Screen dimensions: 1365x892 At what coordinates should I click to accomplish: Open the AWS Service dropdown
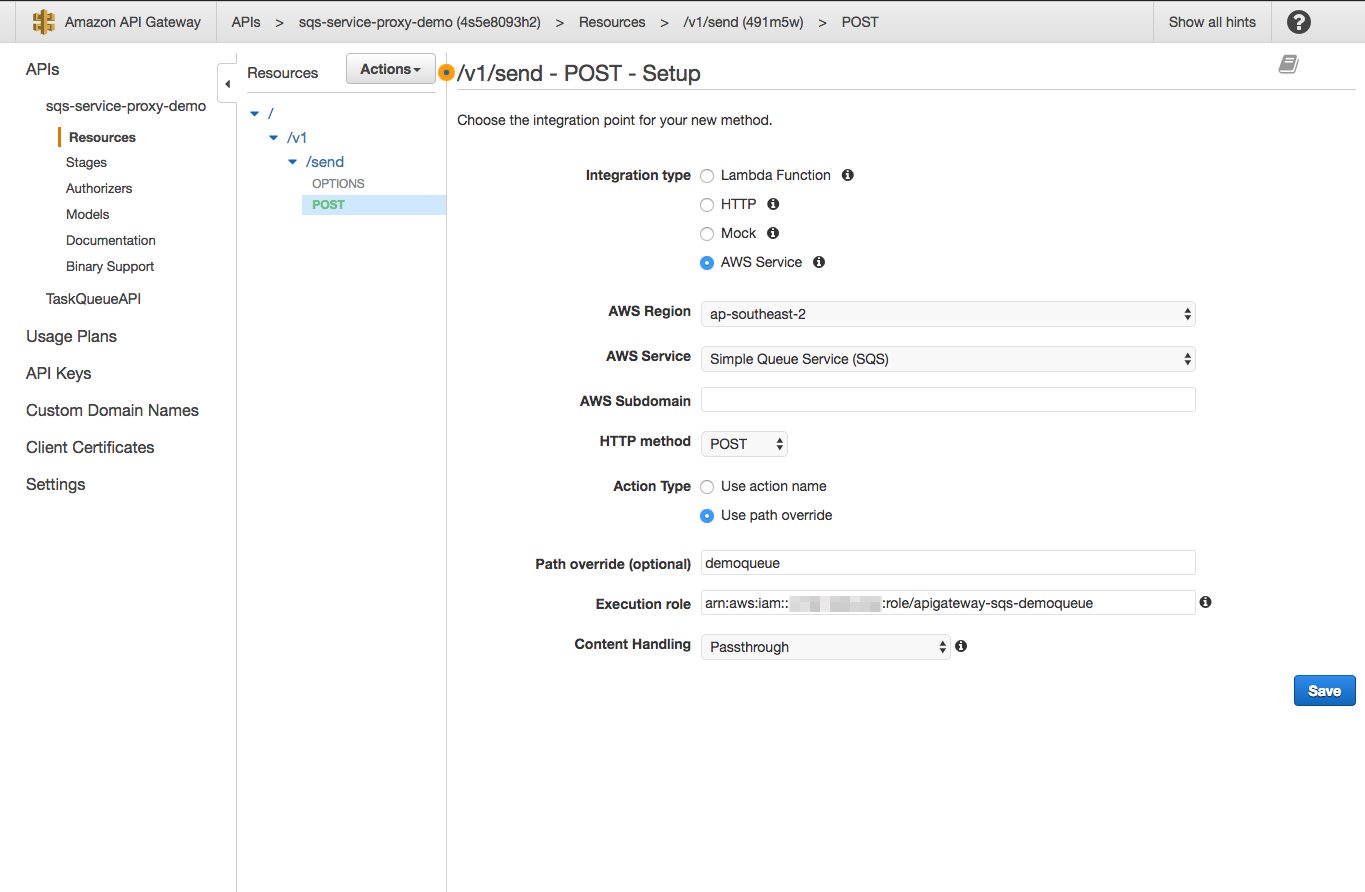point(947,359)
